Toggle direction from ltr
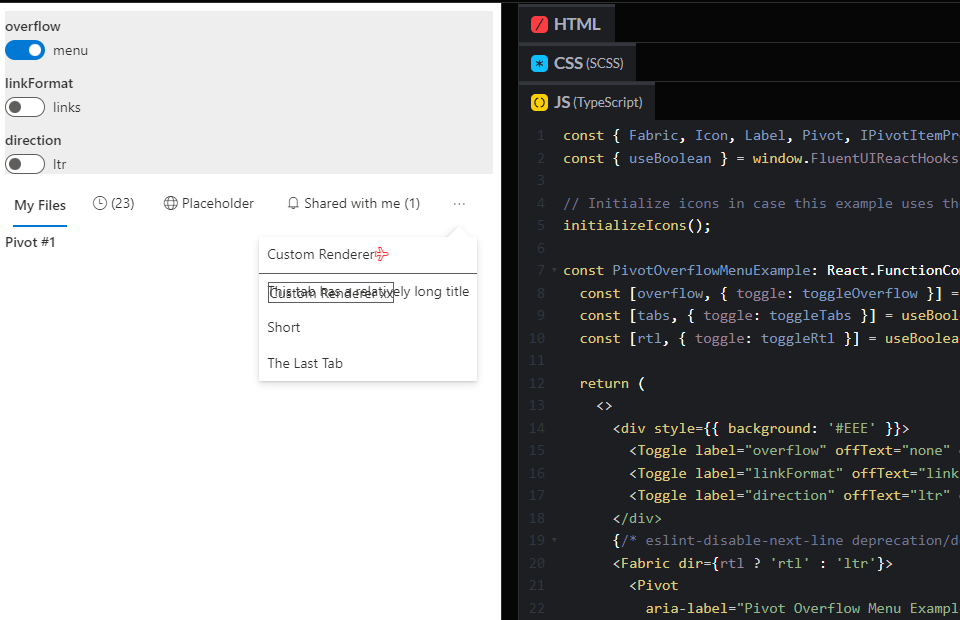This screenshot has height=620, width=960. [24, 163]
